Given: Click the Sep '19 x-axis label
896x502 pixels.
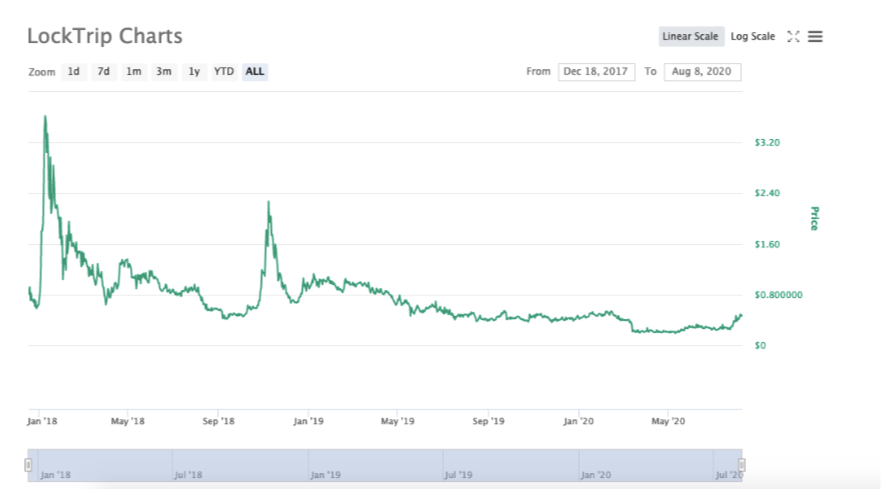Looking at the screenshot, I should click(488, 421).
